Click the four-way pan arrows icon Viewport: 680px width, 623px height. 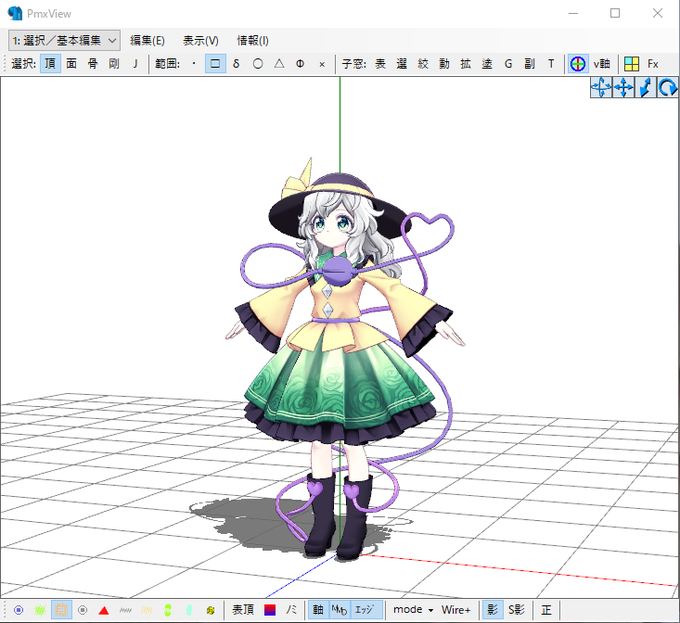coord(623,87)
